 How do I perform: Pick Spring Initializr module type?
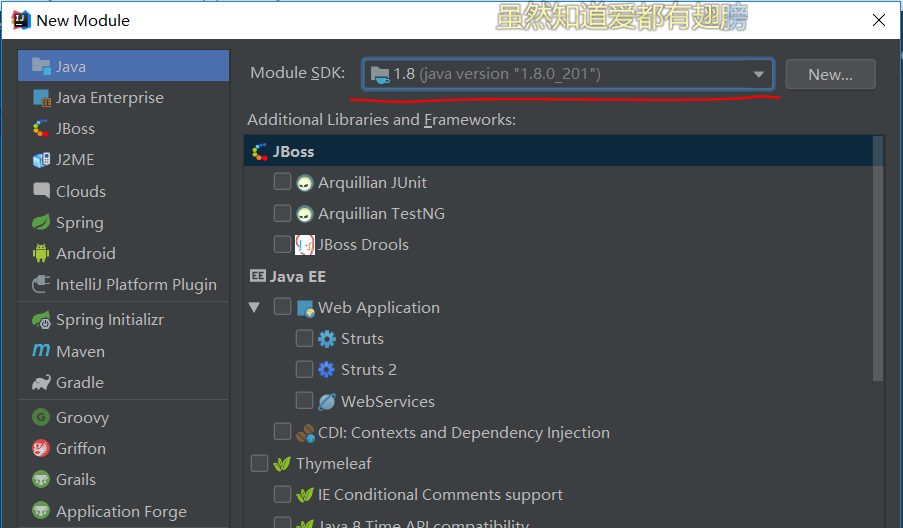[x=124, y=319]
